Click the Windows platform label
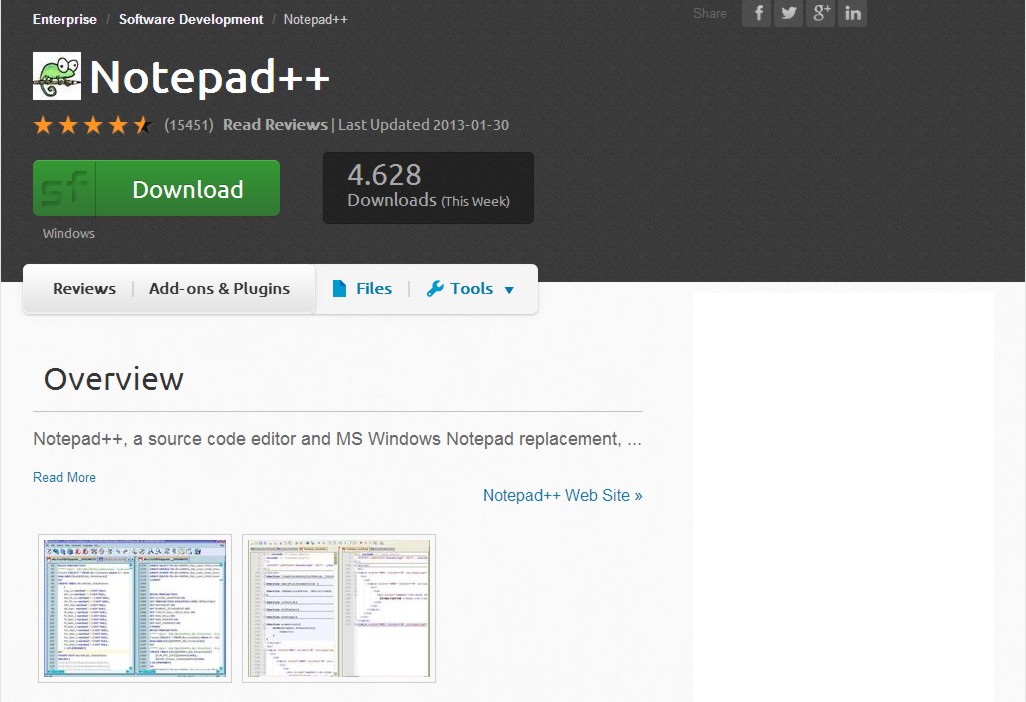This screenshot has height=702, width=1026. [x=69, y=234]
